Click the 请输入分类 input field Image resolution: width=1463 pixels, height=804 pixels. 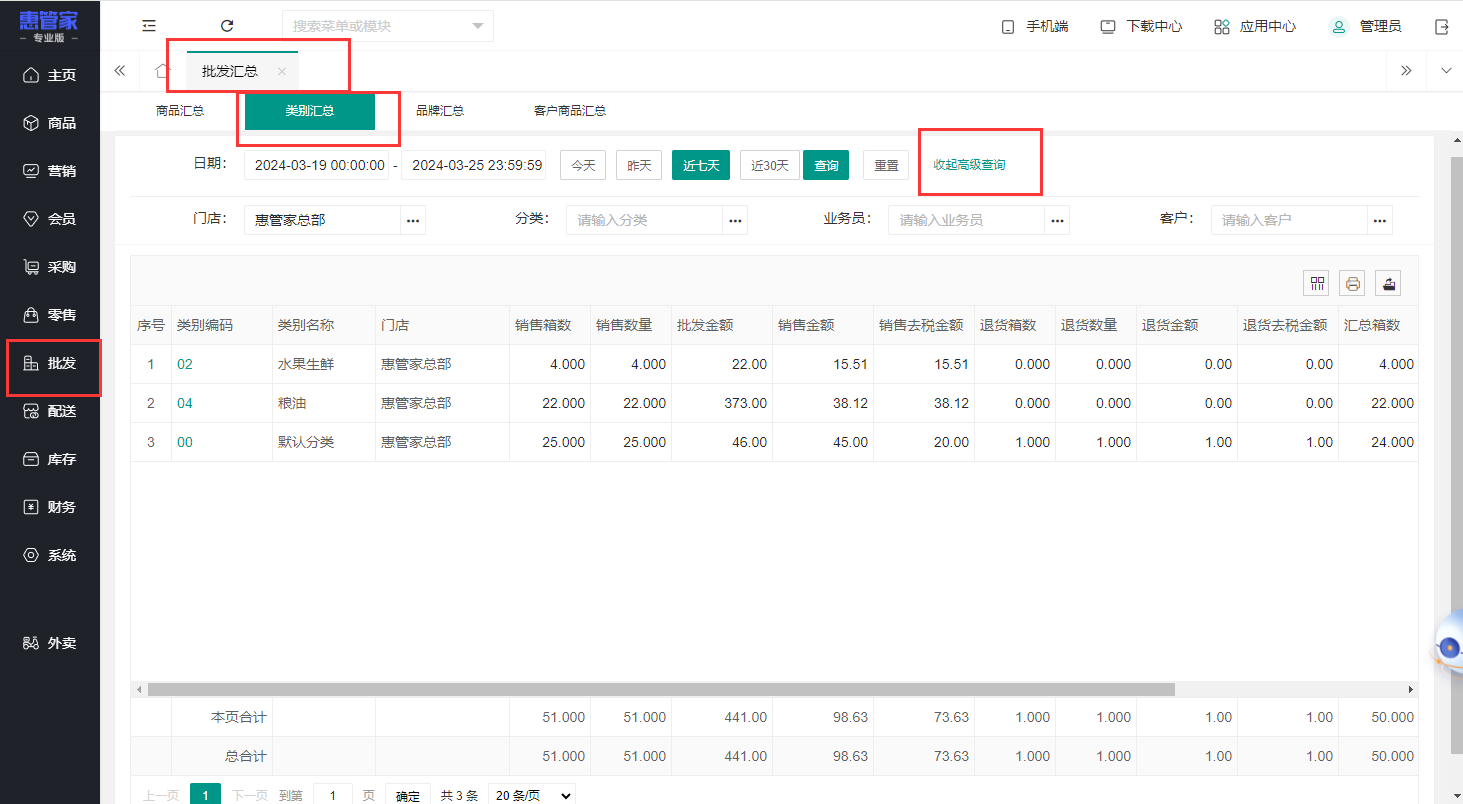click(x=645, y=220)
